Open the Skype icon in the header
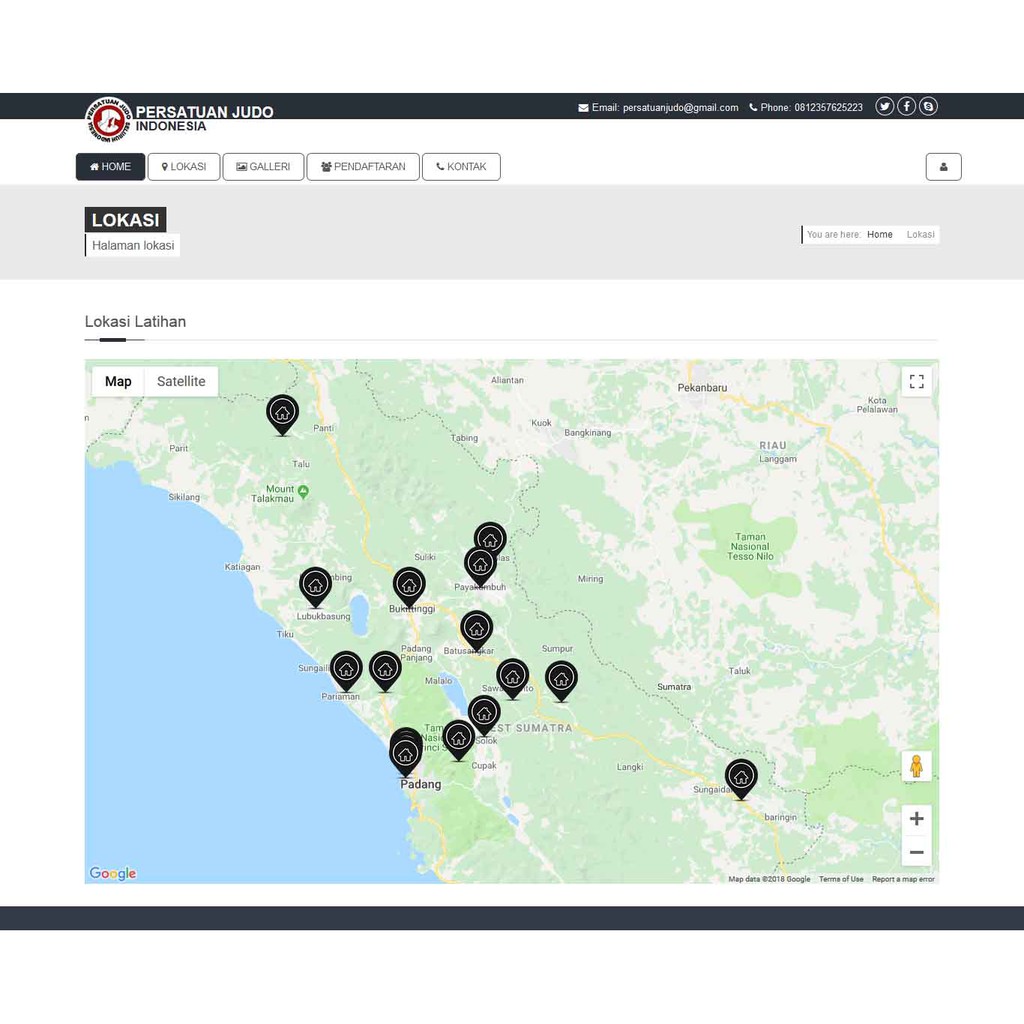This screenshot has width=1024, height=1024. (x=928, y=106)
